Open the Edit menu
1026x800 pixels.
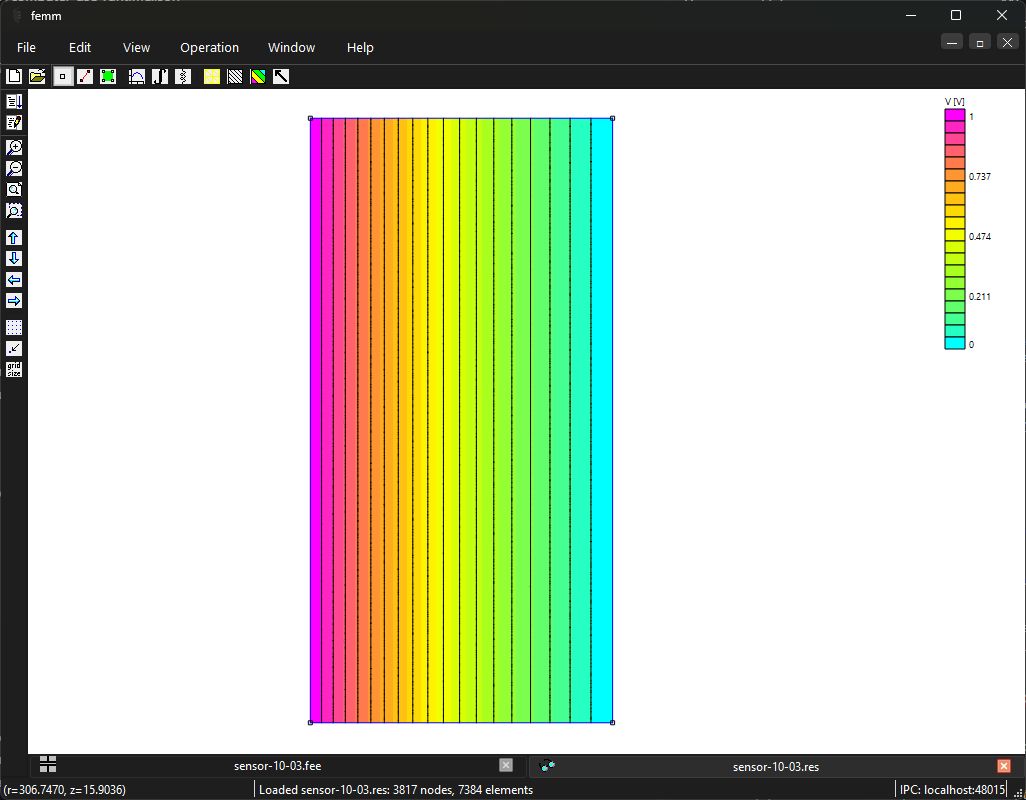pyautogui.click(x=80, y=47)
